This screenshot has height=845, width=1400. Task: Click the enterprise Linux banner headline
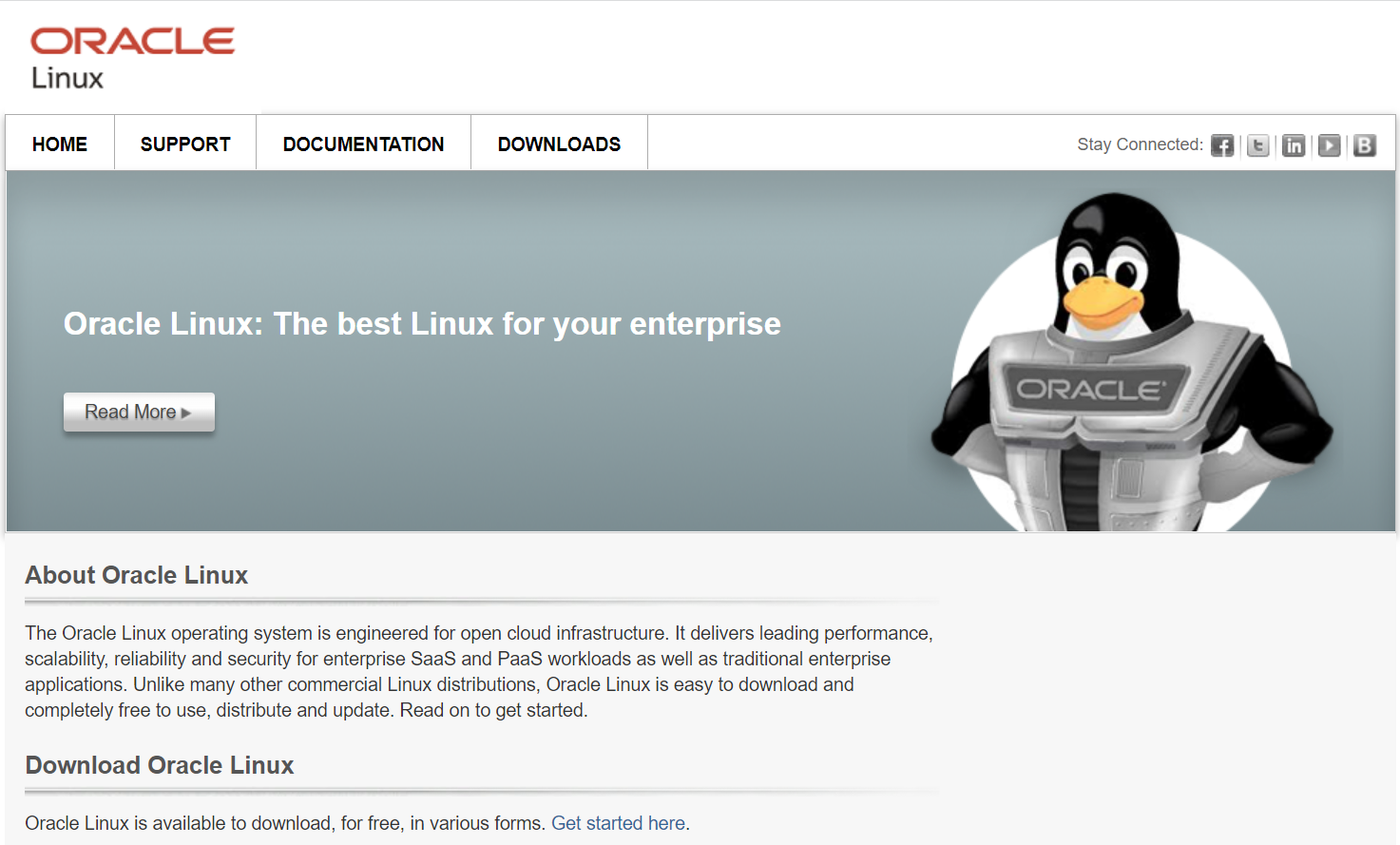421,323
